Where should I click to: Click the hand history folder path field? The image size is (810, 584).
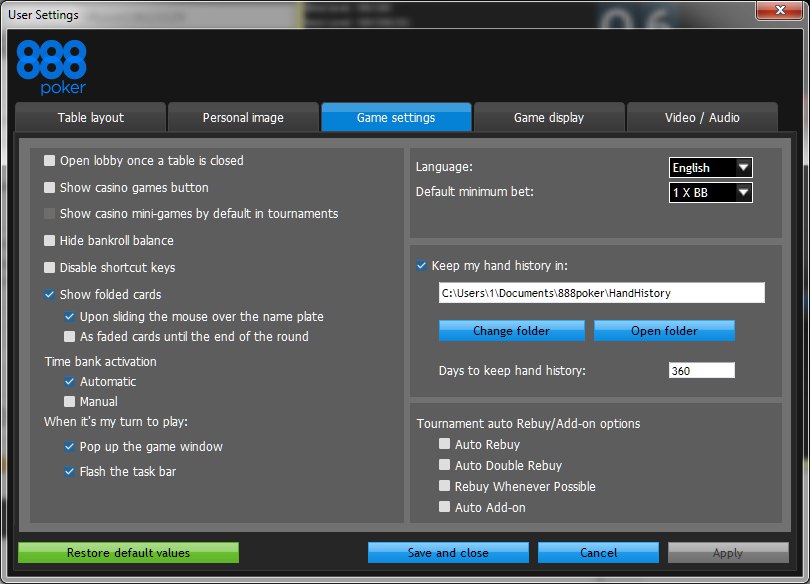601,293
